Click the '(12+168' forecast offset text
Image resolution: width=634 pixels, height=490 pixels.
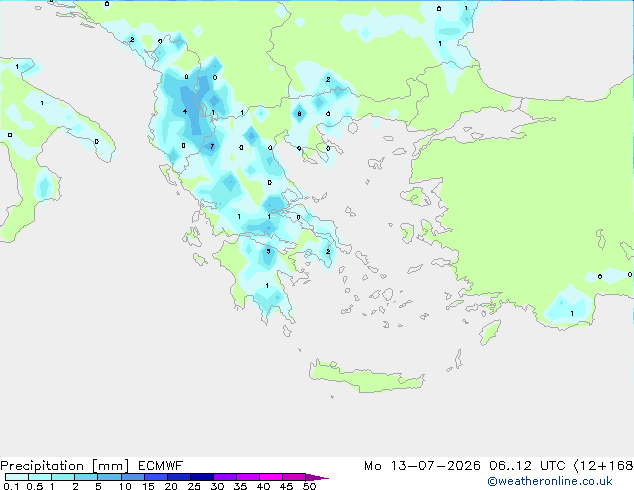point(603,466)
